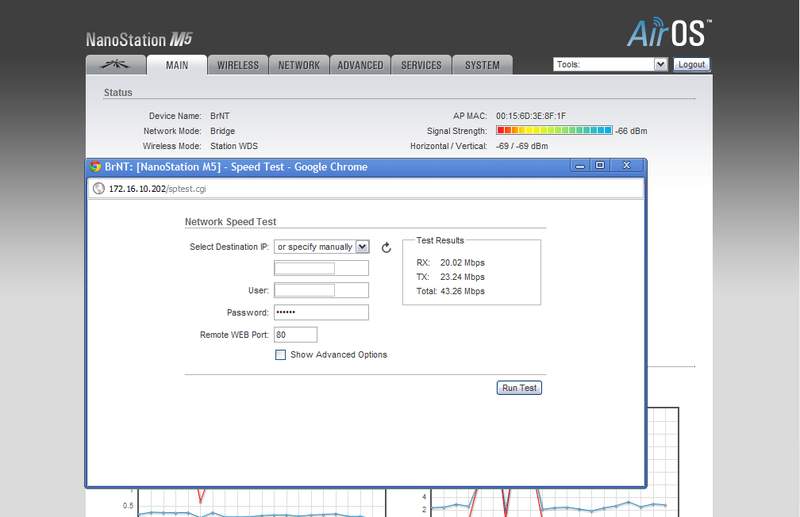Image resolution: width=800 pixels, height=517 pixels.
Task: Open the SYSTEM tab
Action: tap(482, 65)
